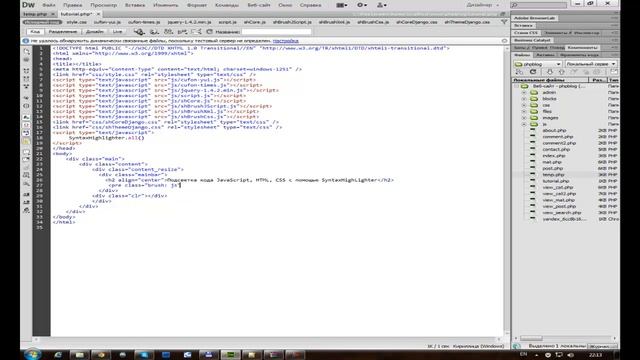Image resolution: width=640 pixels, height=360 pixels.
Task: Click the refresh files icon
Action: point(533,72)
